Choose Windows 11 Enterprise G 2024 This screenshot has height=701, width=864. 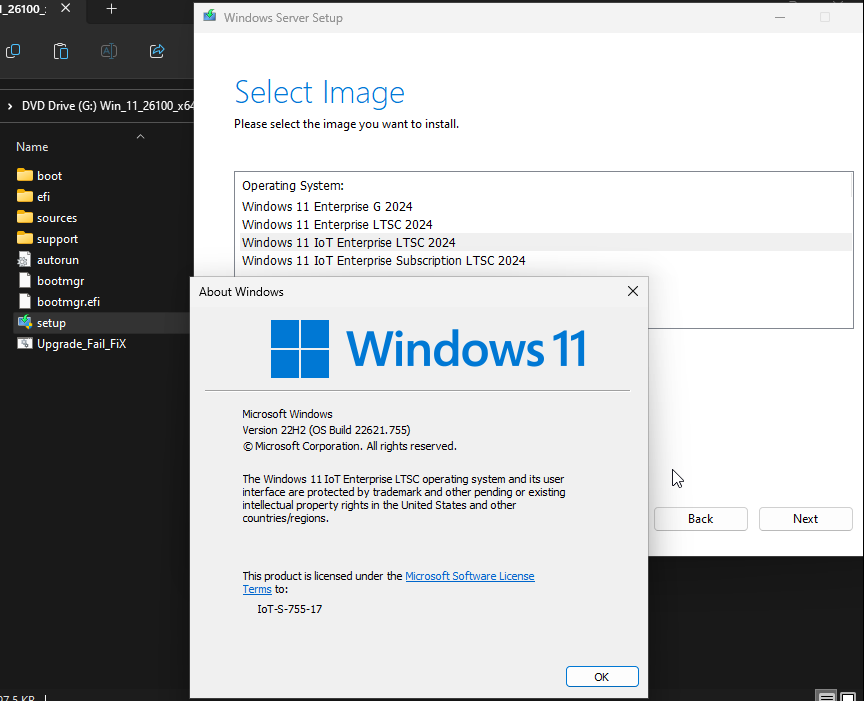coord(546,207)
